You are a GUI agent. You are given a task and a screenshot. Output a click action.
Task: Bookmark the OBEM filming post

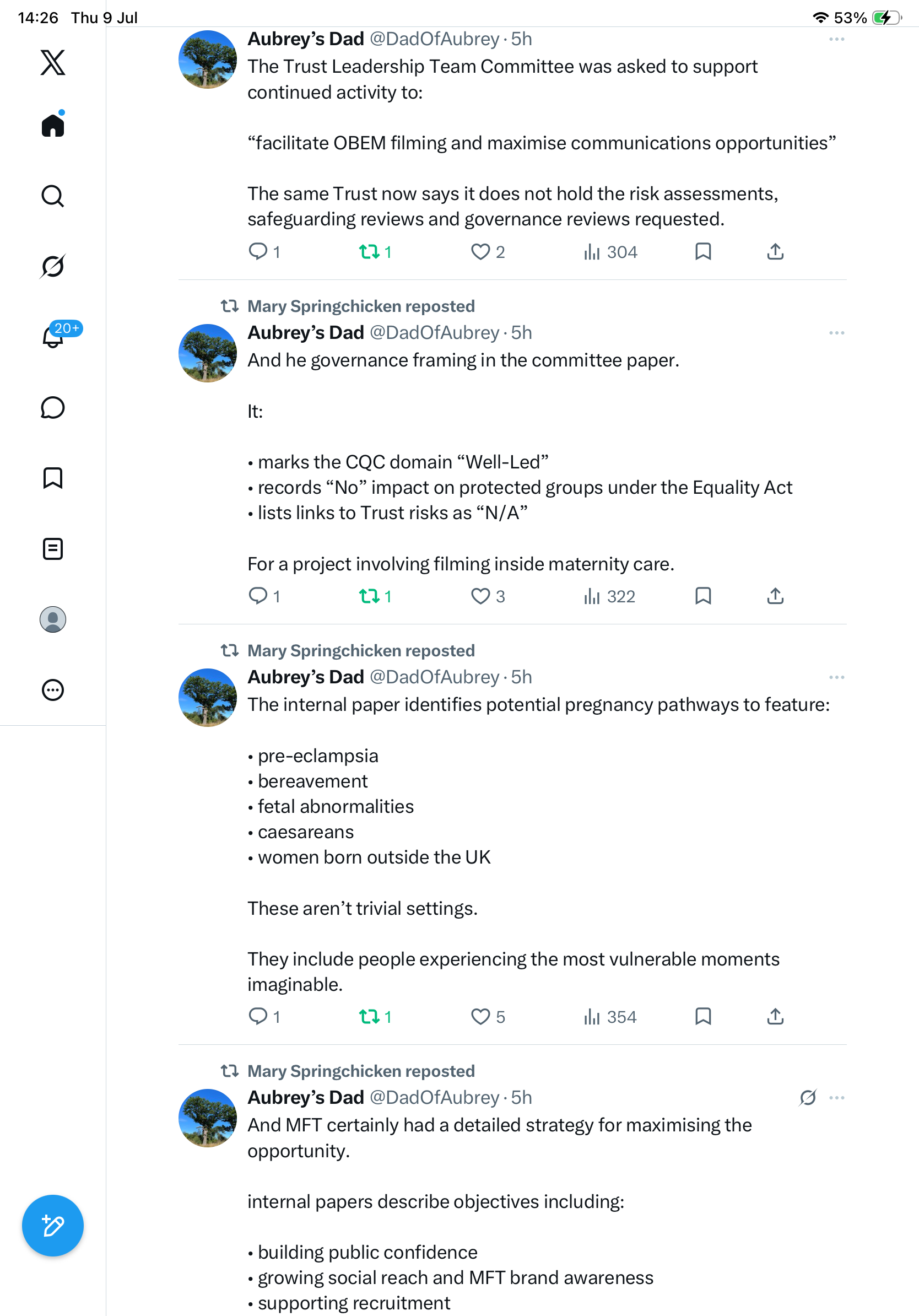coord(703,252)
